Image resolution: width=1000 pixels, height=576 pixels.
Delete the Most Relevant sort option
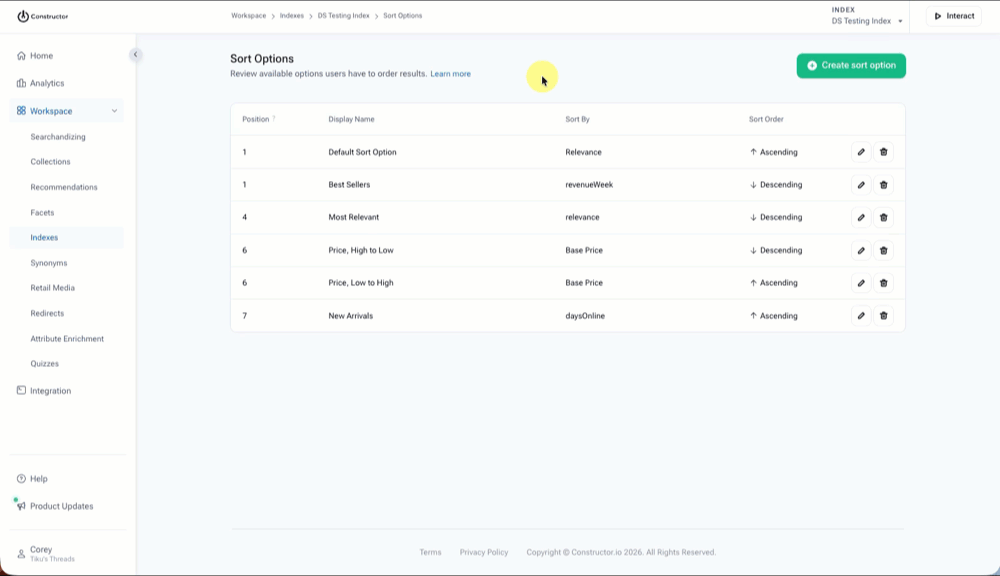(883, 218)
